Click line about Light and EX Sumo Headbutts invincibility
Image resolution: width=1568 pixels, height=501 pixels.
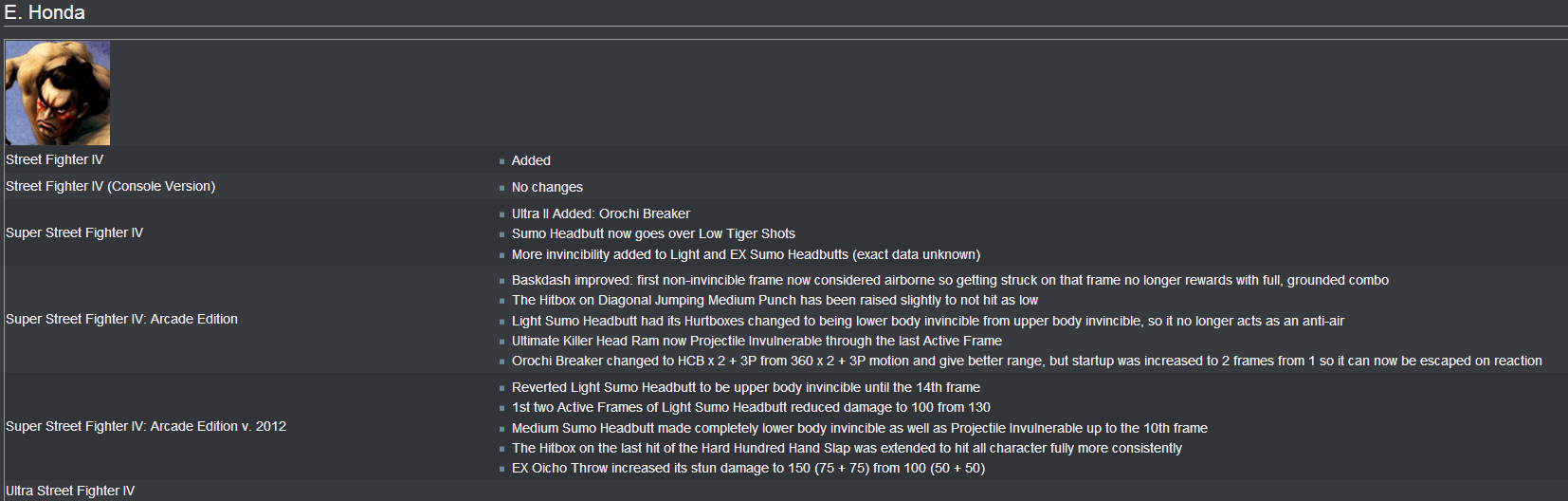(x=746, y=254)
